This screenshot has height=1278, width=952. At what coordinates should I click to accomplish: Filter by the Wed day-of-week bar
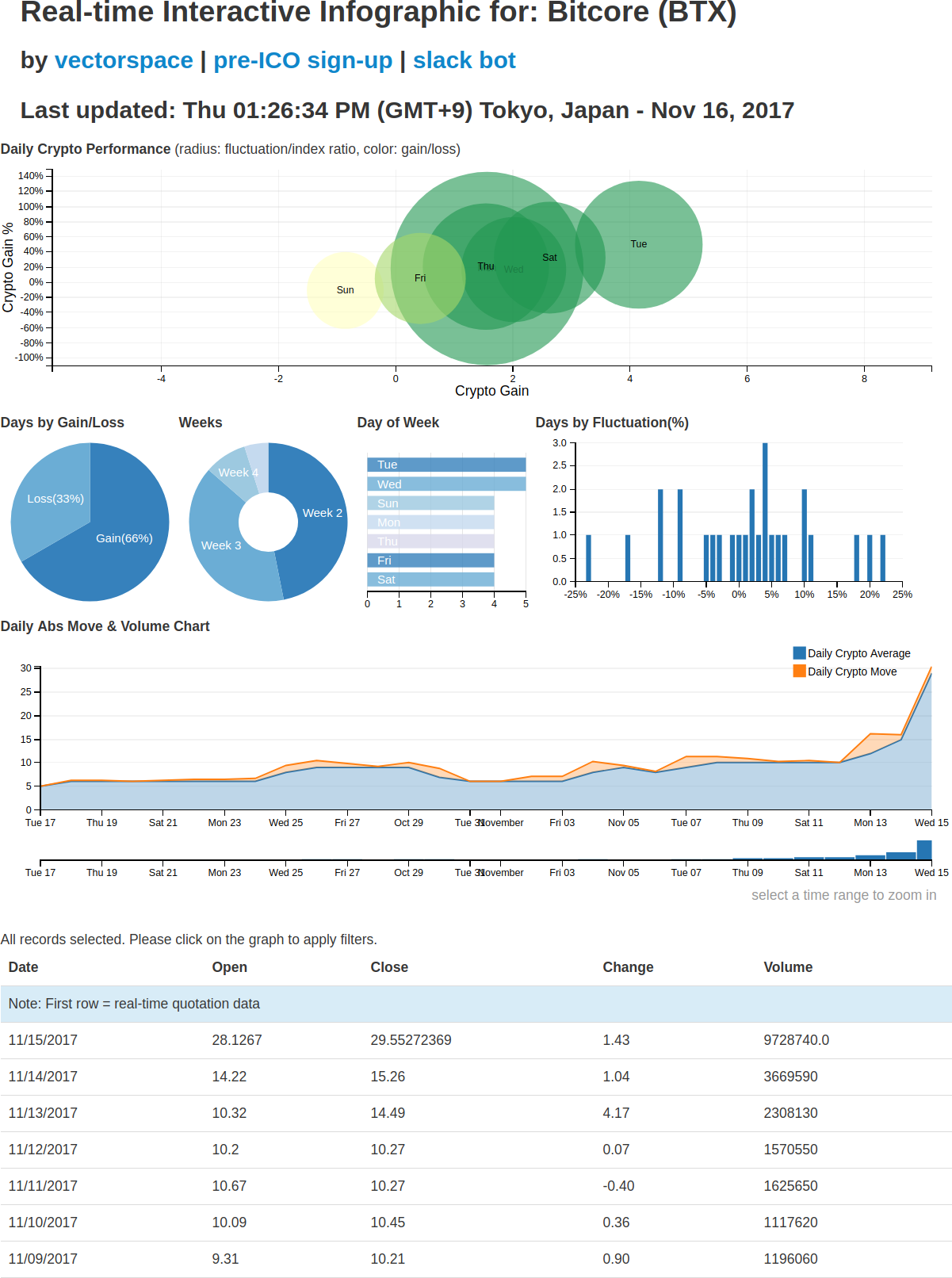446,484
